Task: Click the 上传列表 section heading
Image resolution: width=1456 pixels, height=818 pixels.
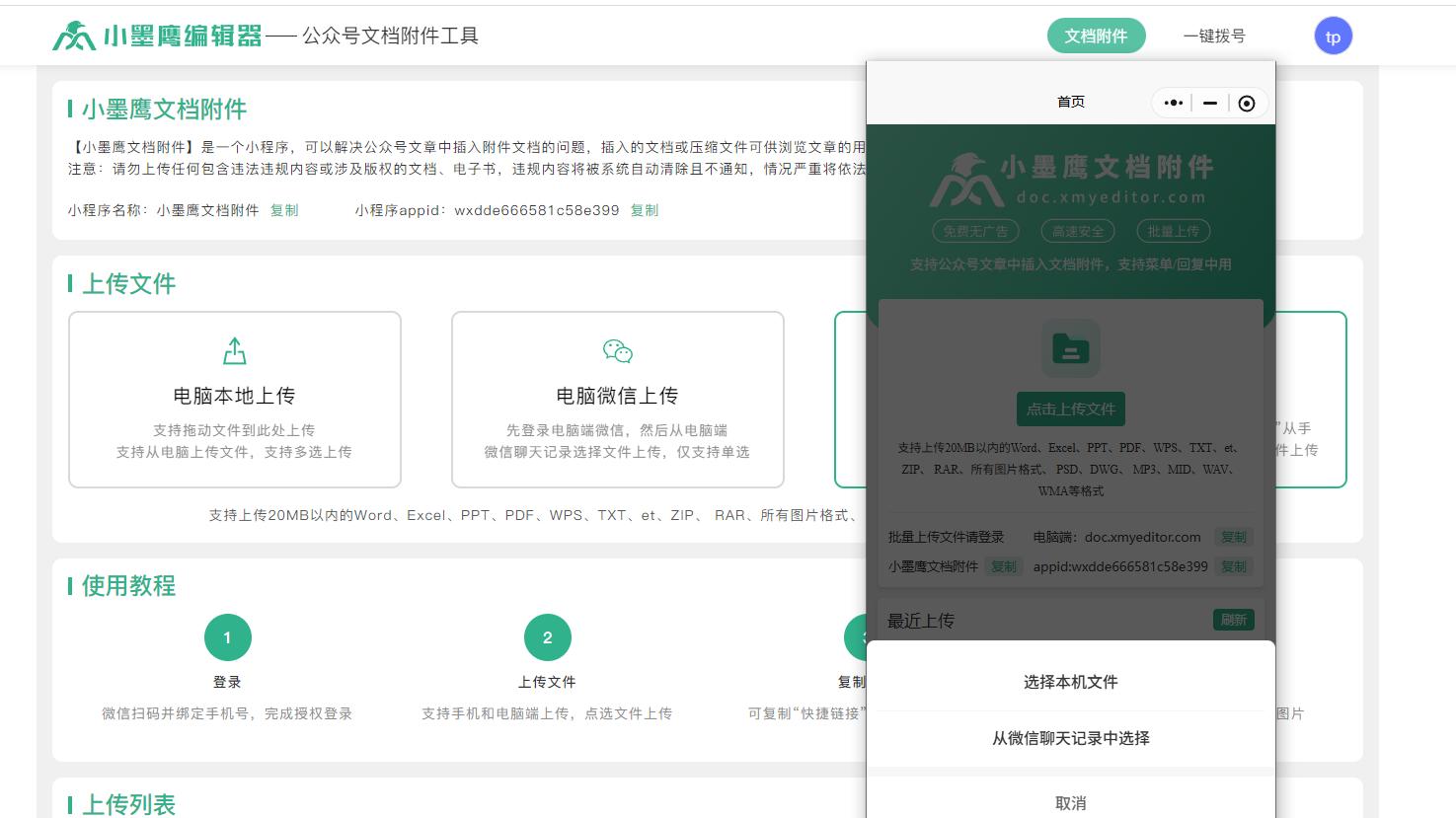Action: [x=128, y=805]
